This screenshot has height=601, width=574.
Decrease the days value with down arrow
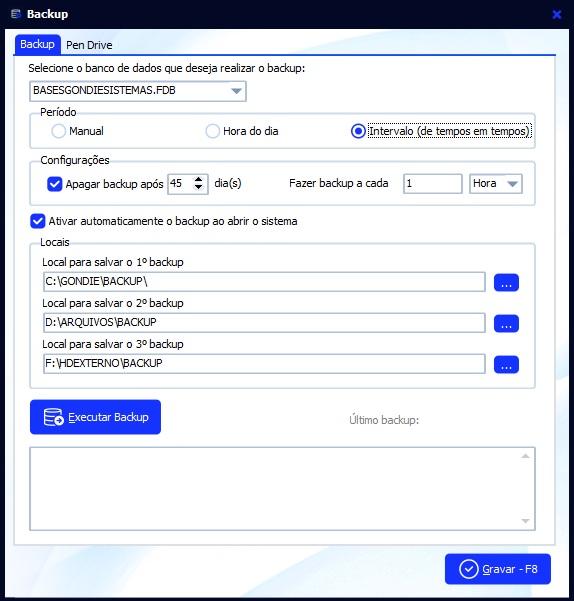click(x=198, y=187)
